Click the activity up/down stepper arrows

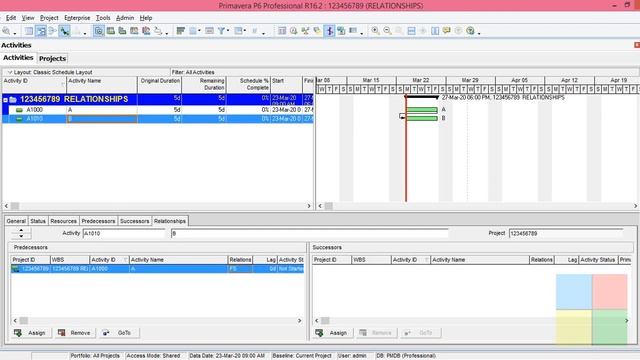21,233
